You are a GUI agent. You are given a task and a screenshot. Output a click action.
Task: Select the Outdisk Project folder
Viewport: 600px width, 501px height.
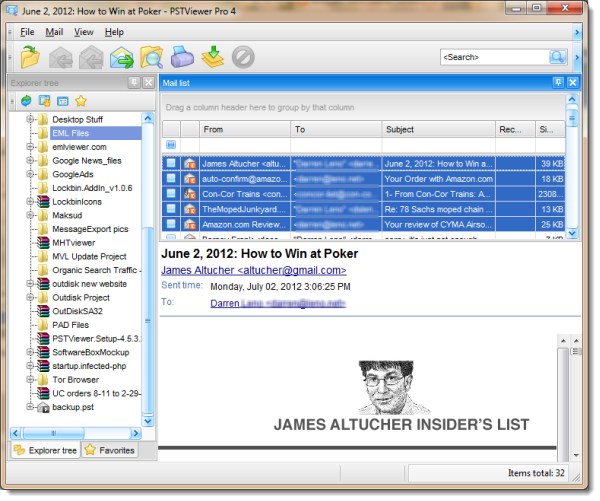click(81, 297)
